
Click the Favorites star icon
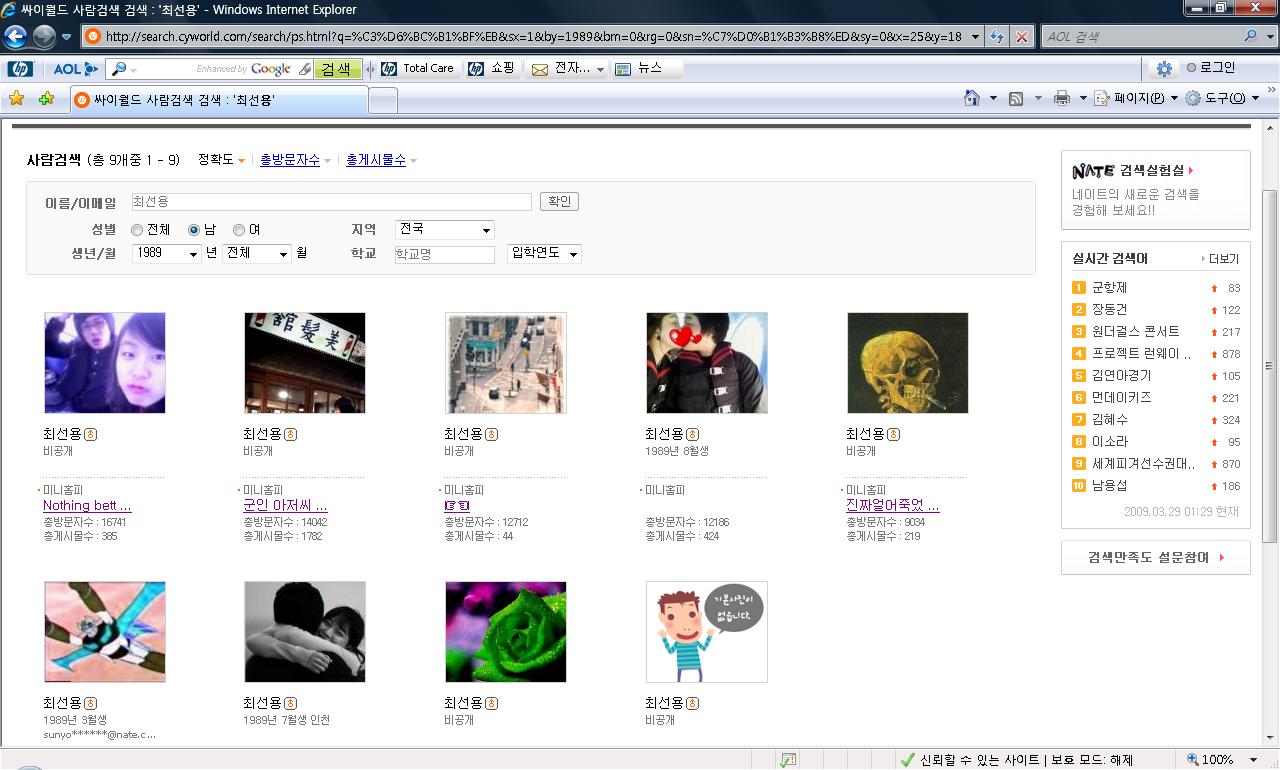click(16, 98)
